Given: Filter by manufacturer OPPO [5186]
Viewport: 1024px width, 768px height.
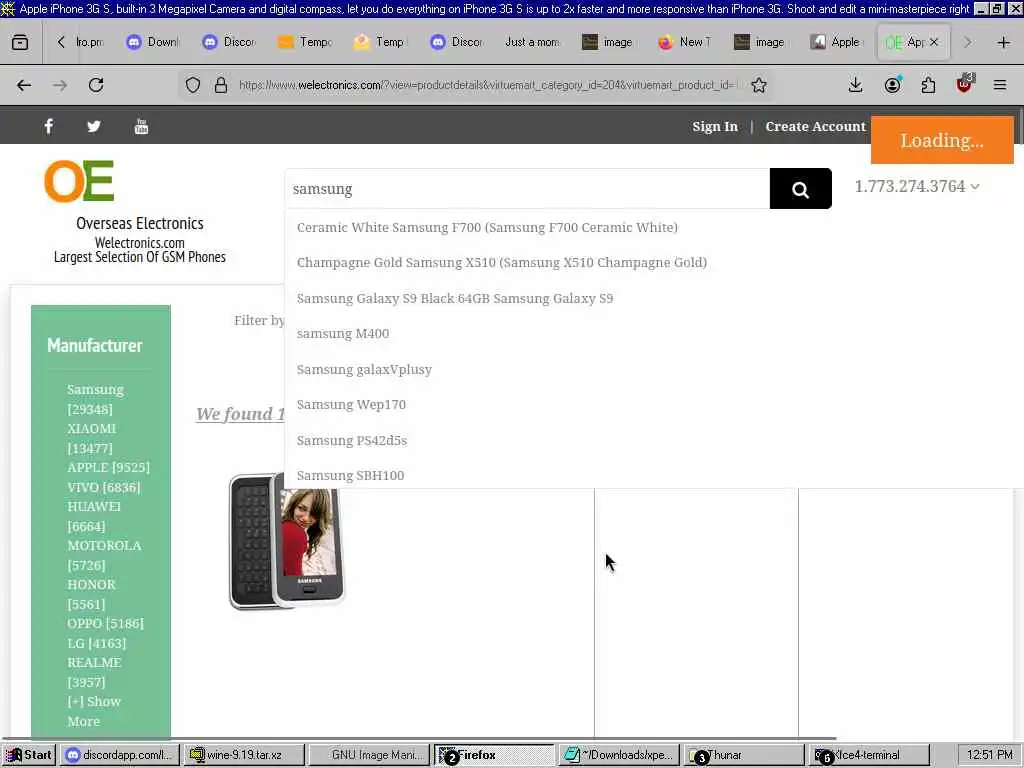Looking at the screenshot, I should click(105, 624).
